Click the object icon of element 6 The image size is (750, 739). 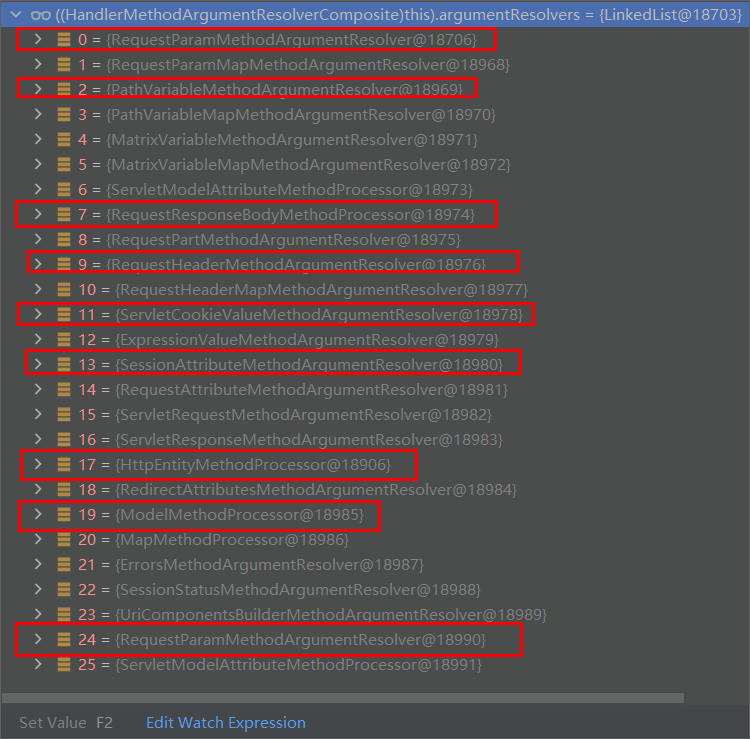64,189
